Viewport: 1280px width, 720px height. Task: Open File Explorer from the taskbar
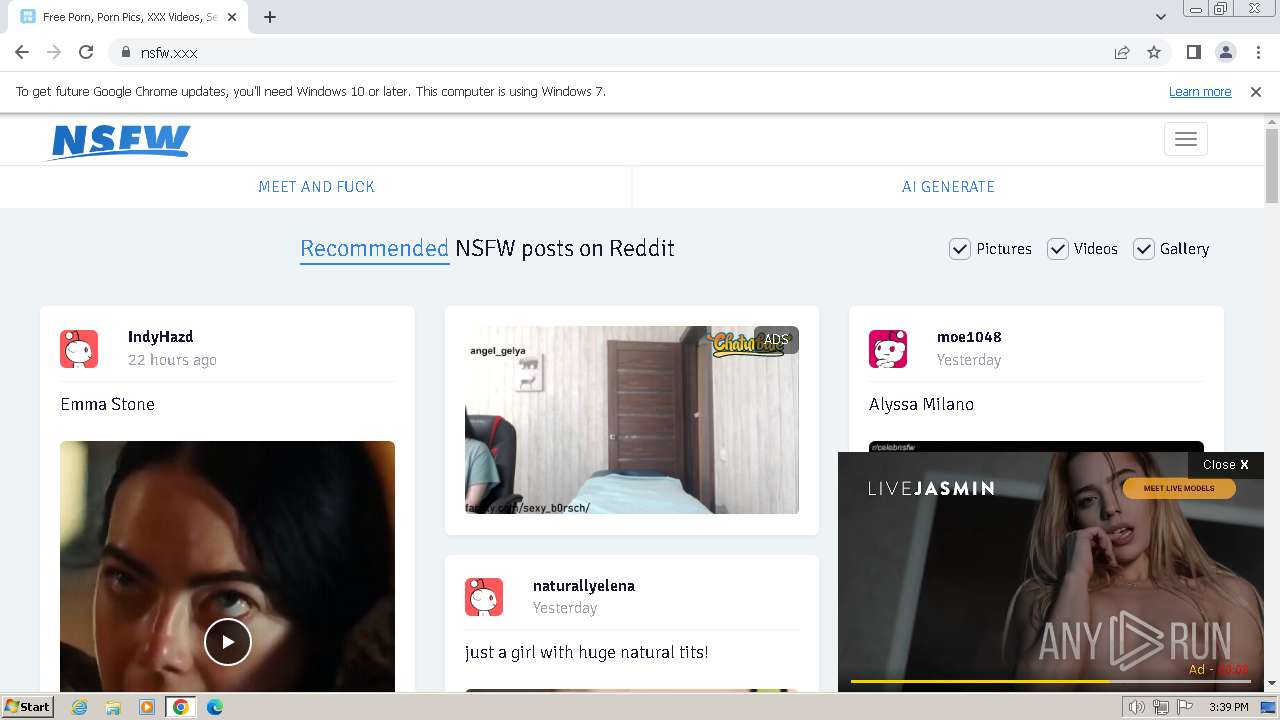click(113, 707)
